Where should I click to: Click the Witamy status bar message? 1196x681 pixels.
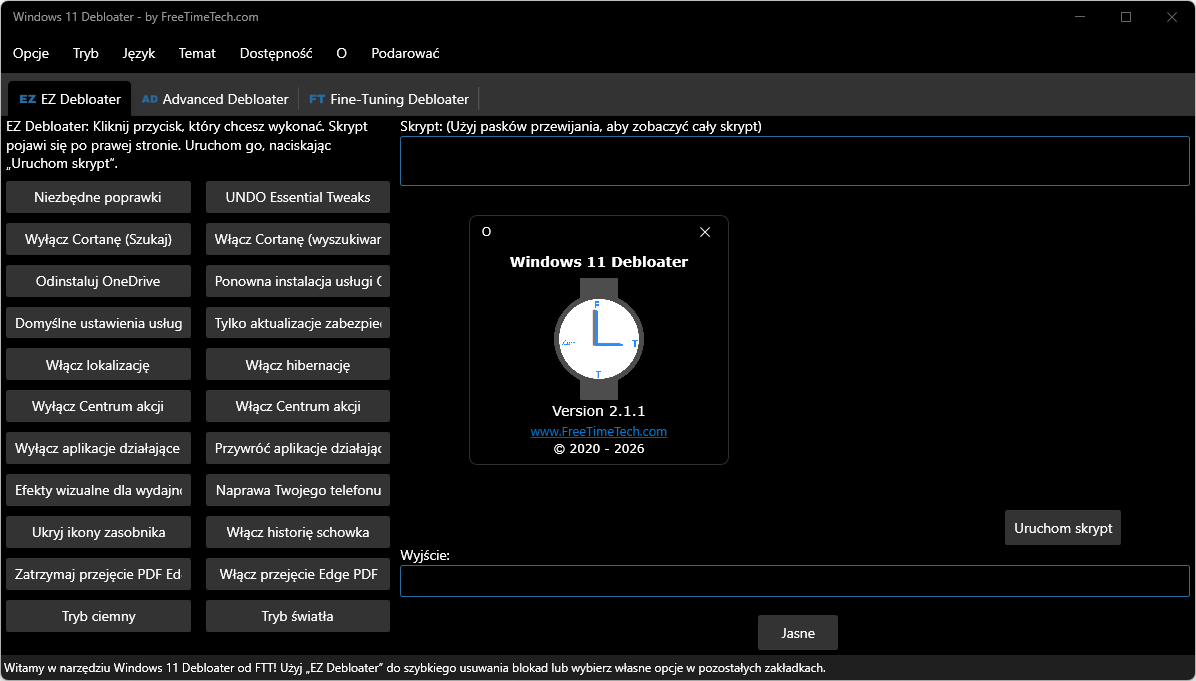click(414, 668)
